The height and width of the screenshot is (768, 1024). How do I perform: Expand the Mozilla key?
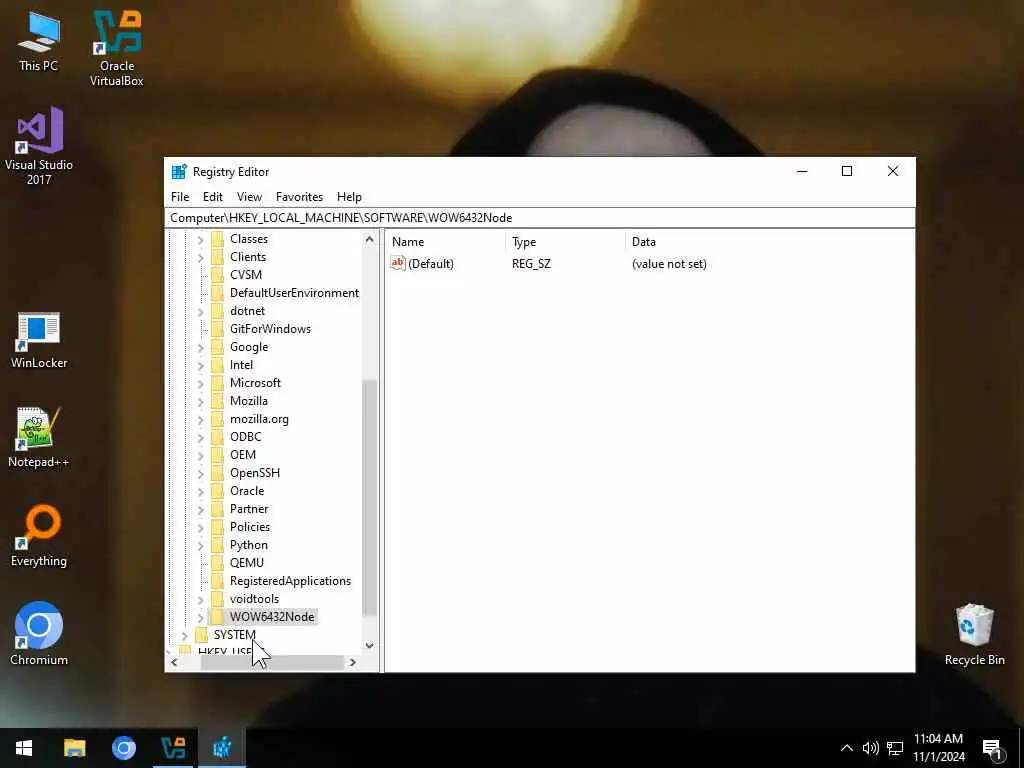(201, 401)
